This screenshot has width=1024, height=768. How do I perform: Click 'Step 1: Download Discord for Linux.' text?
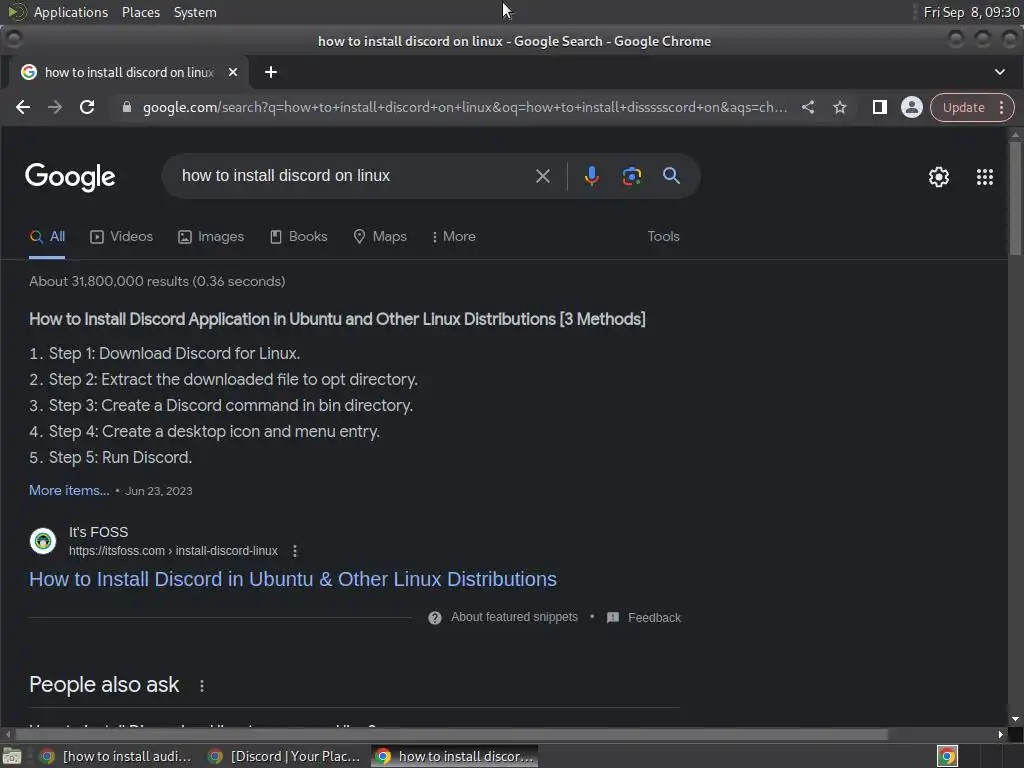[174, 353]
